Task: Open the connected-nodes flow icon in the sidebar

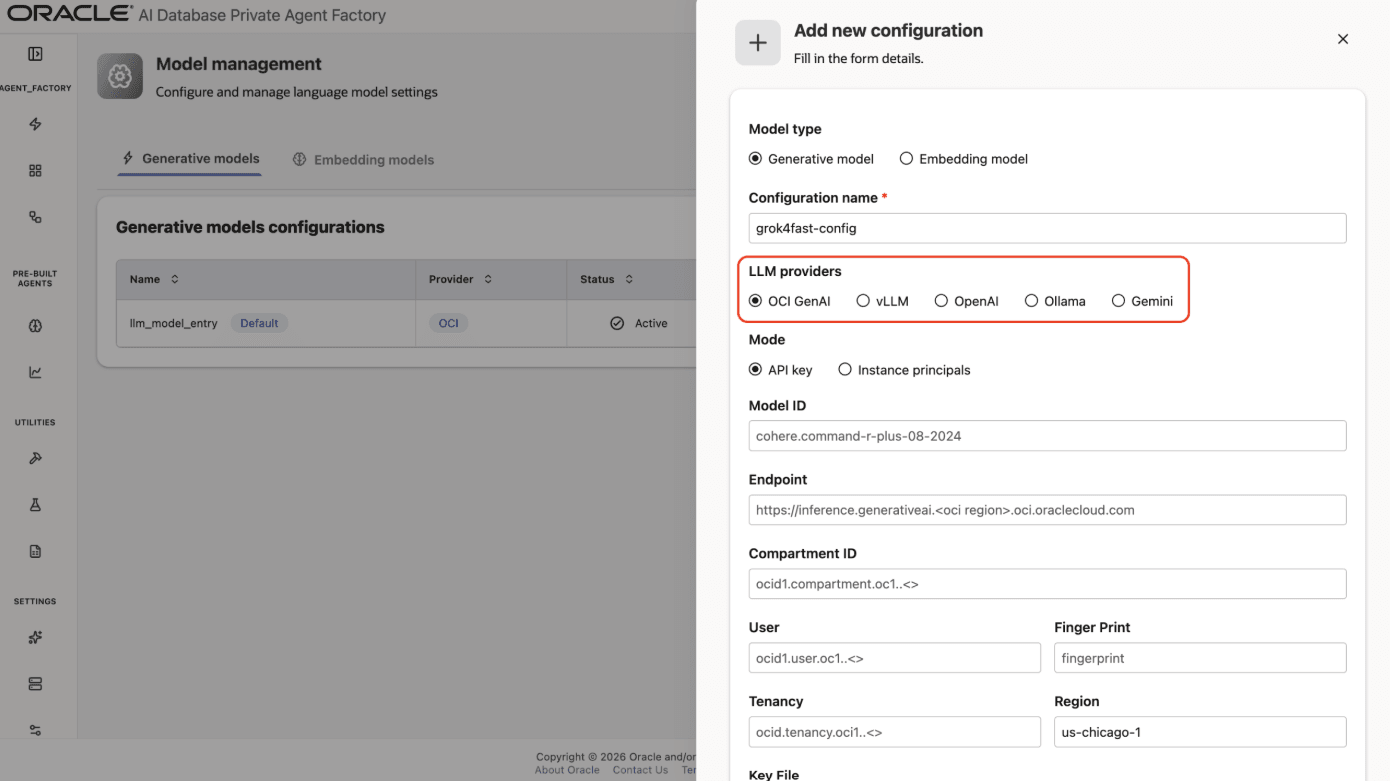Action: tap(35, 217)
